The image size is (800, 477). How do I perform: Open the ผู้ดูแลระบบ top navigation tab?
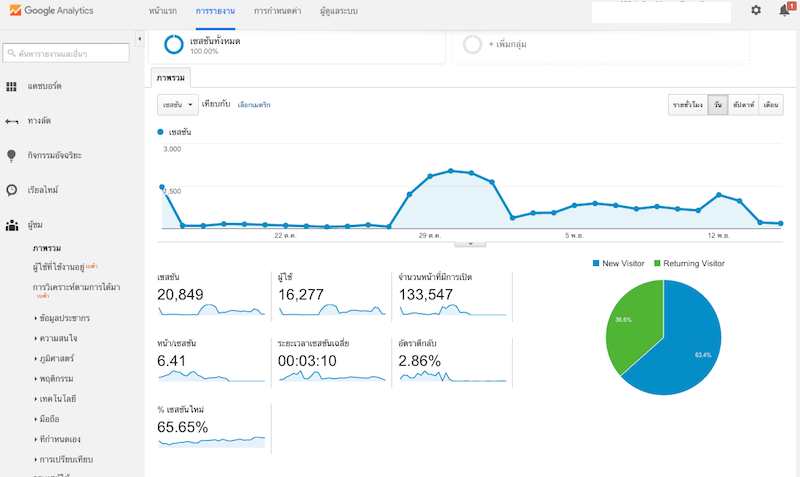[339, 11]
